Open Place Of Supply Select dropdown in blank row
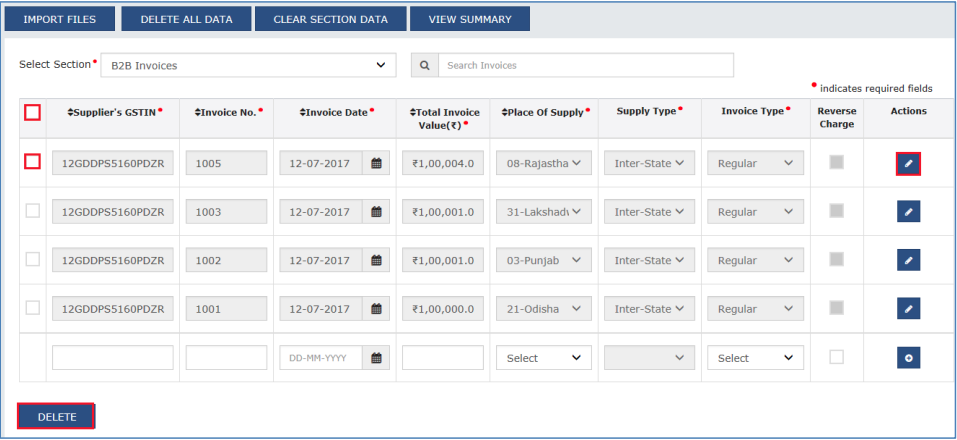This screenshot has height=440, width=957. [x=544, y=358]
